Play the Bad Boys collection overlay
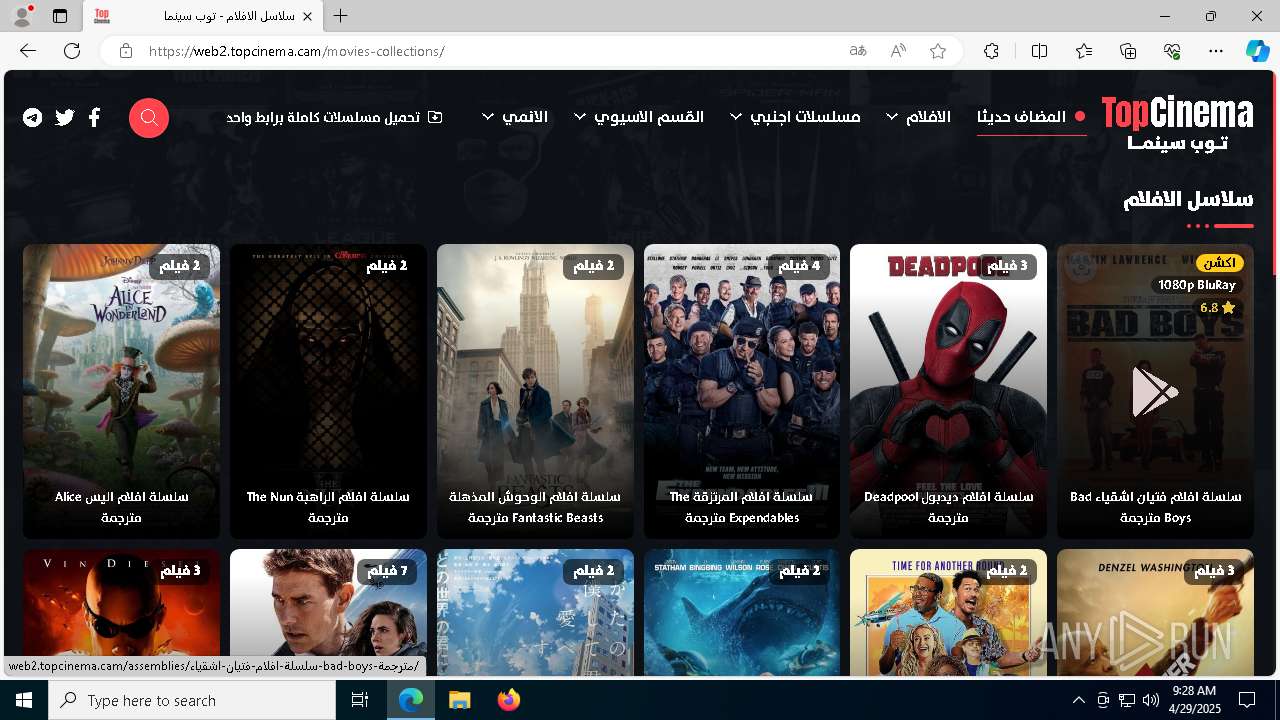The height and width of the screenshot is (720, 1280). pyautogui.click(x=1155, y=391)
